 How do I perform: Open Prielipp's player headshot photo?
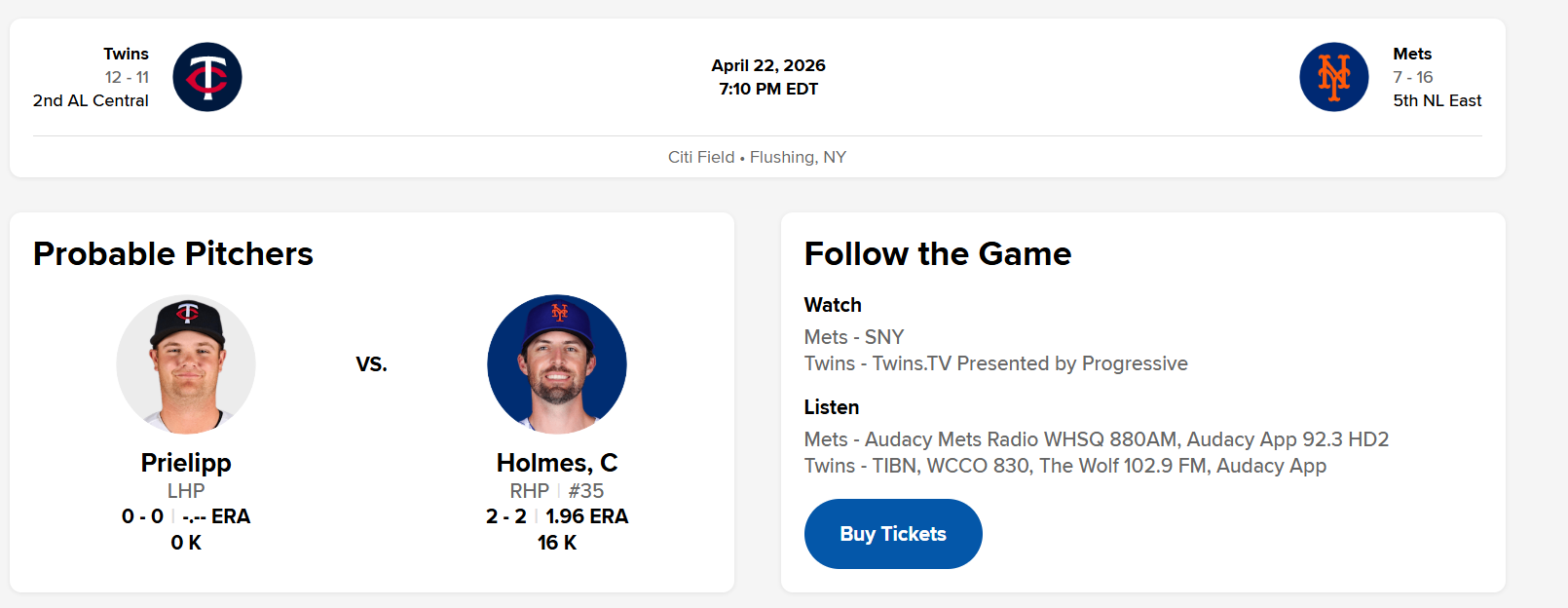186,364
